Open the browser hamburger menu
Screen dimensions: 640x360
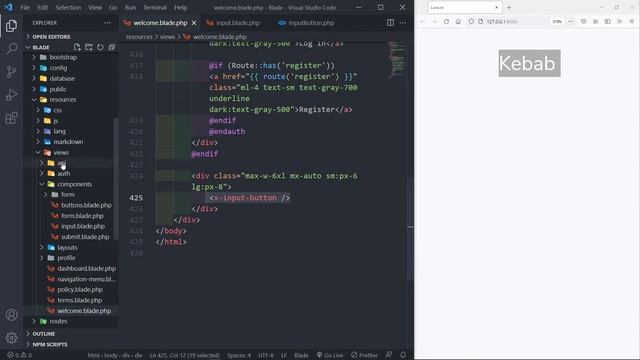click(x=631, y=22)
